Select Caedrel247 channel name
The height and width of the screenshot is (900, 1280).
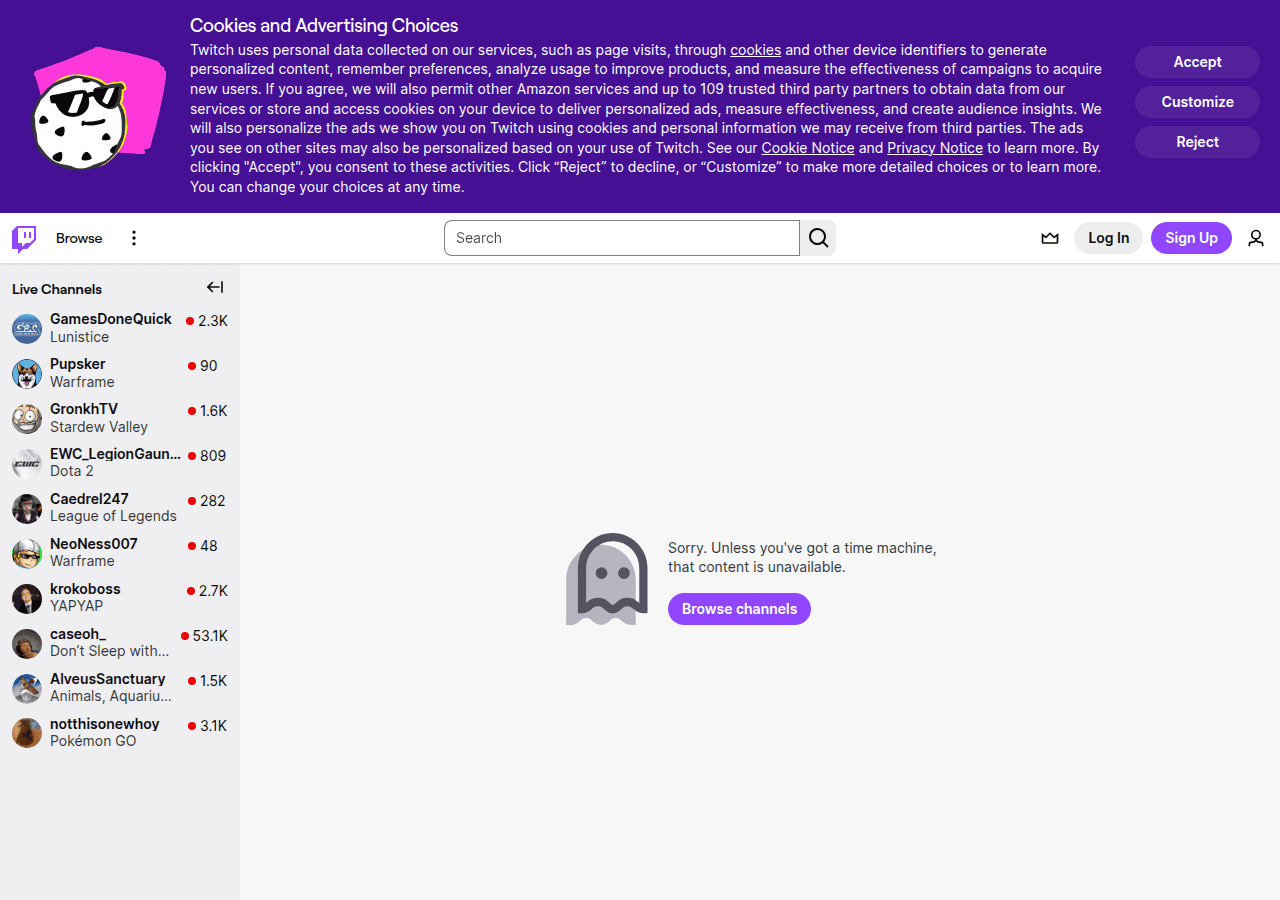(89, 499)
